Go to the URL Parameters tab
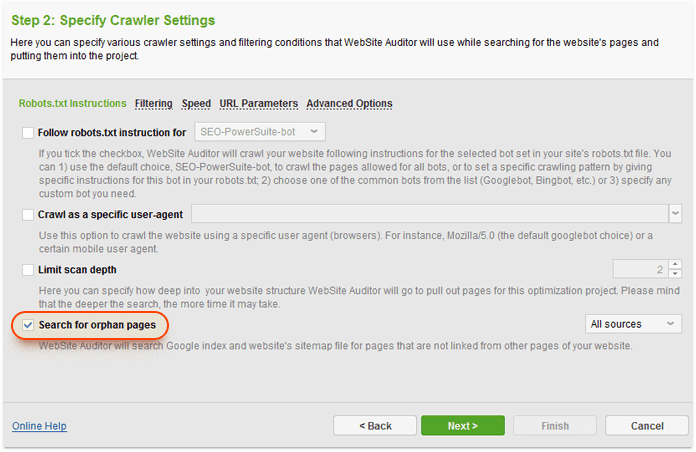The image size is (696, 452). coord(258,104)
